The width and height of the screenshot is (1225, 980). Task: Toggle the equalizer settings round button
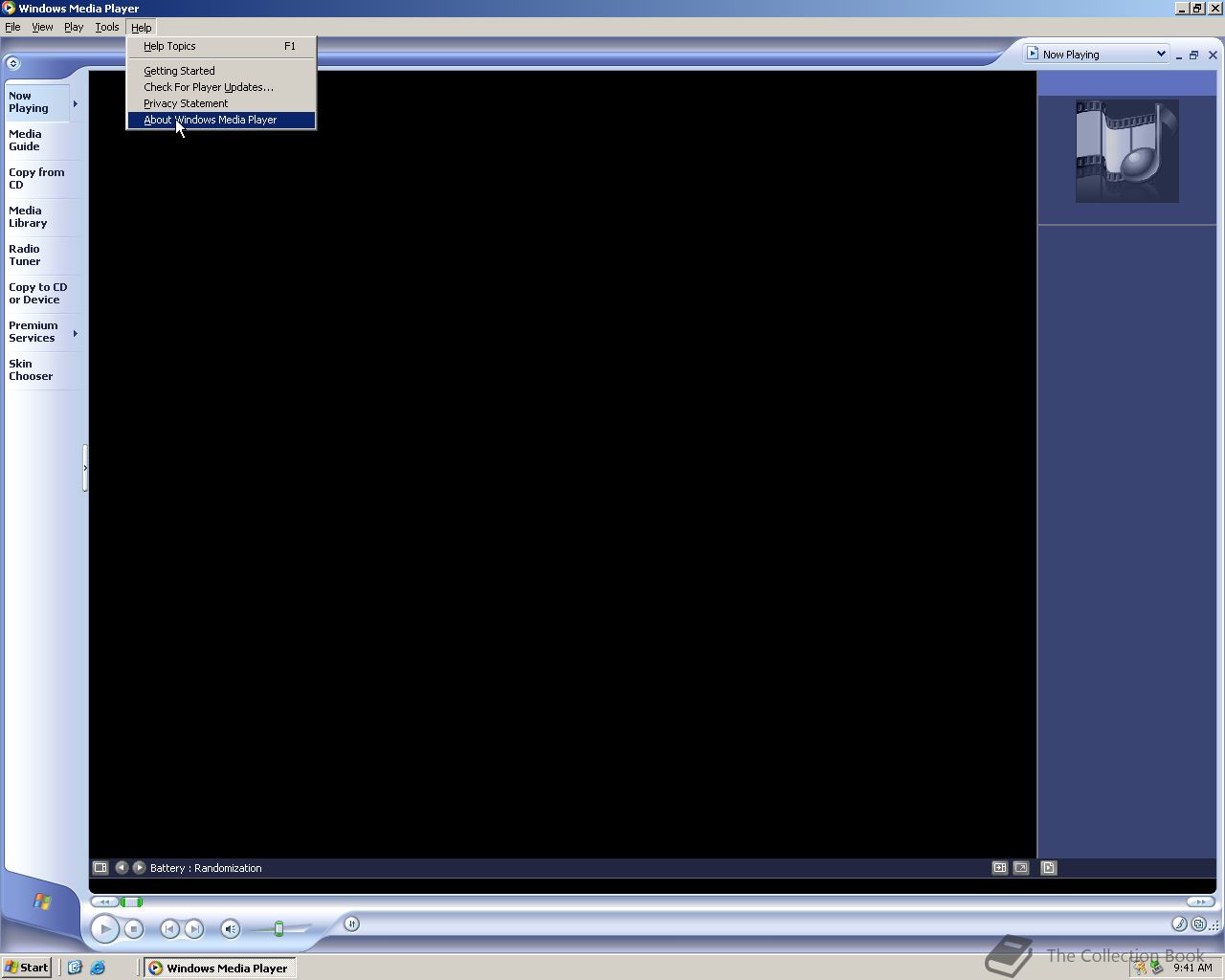351,924
